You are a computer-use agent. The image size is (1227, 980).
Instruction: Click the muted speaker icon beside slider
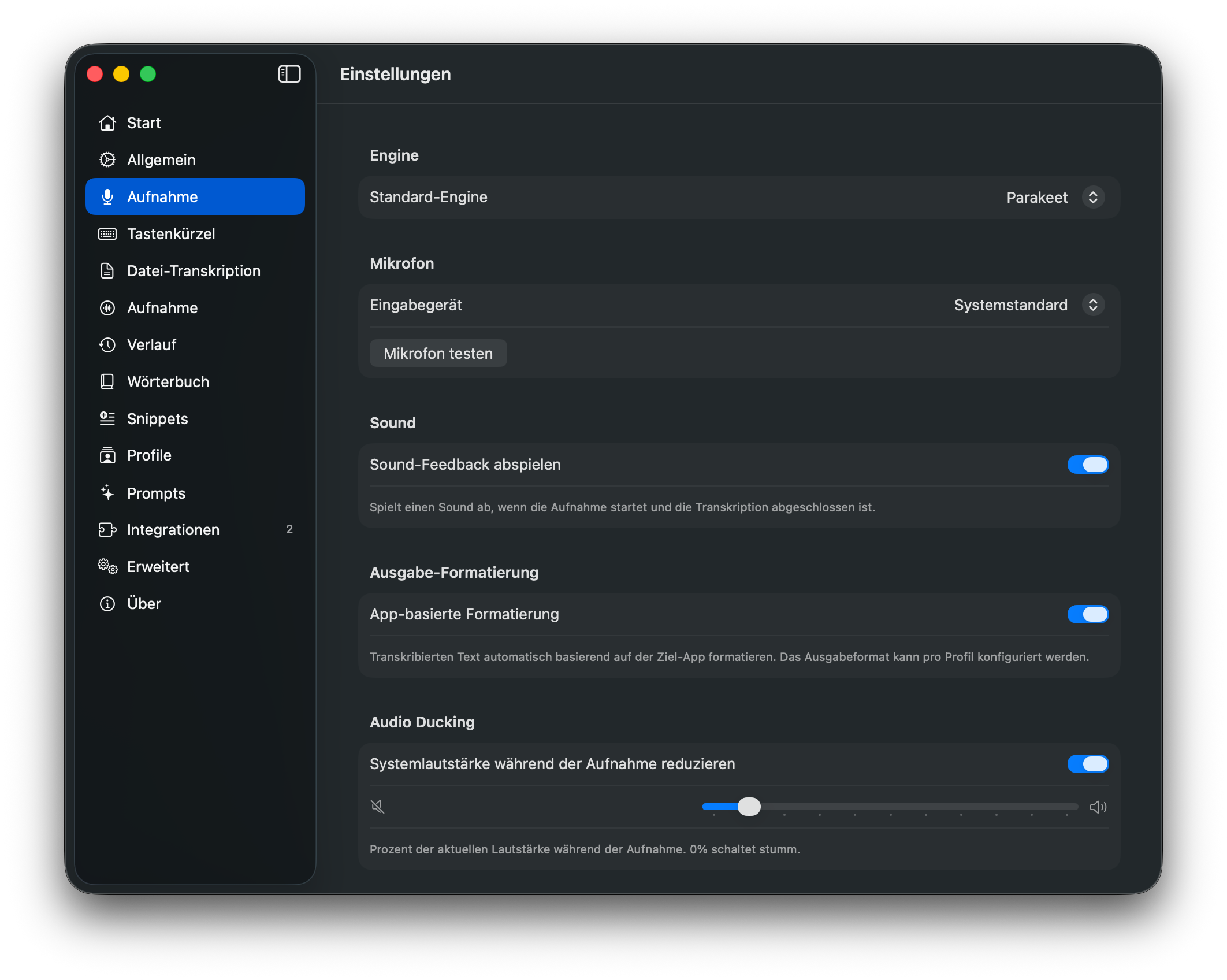coord(378,807)
